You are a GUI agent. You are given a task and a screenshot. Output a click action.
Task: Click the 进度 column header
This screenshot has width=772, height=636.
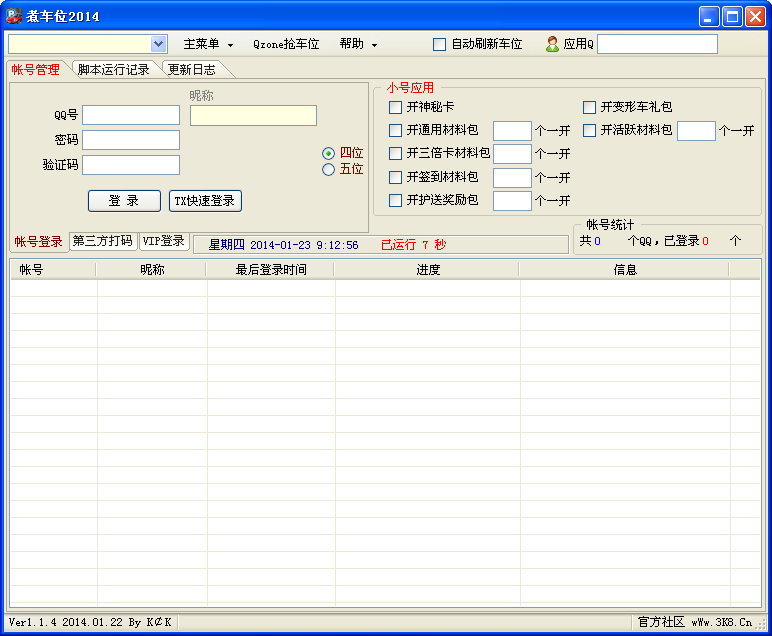[x=427, y=270]
